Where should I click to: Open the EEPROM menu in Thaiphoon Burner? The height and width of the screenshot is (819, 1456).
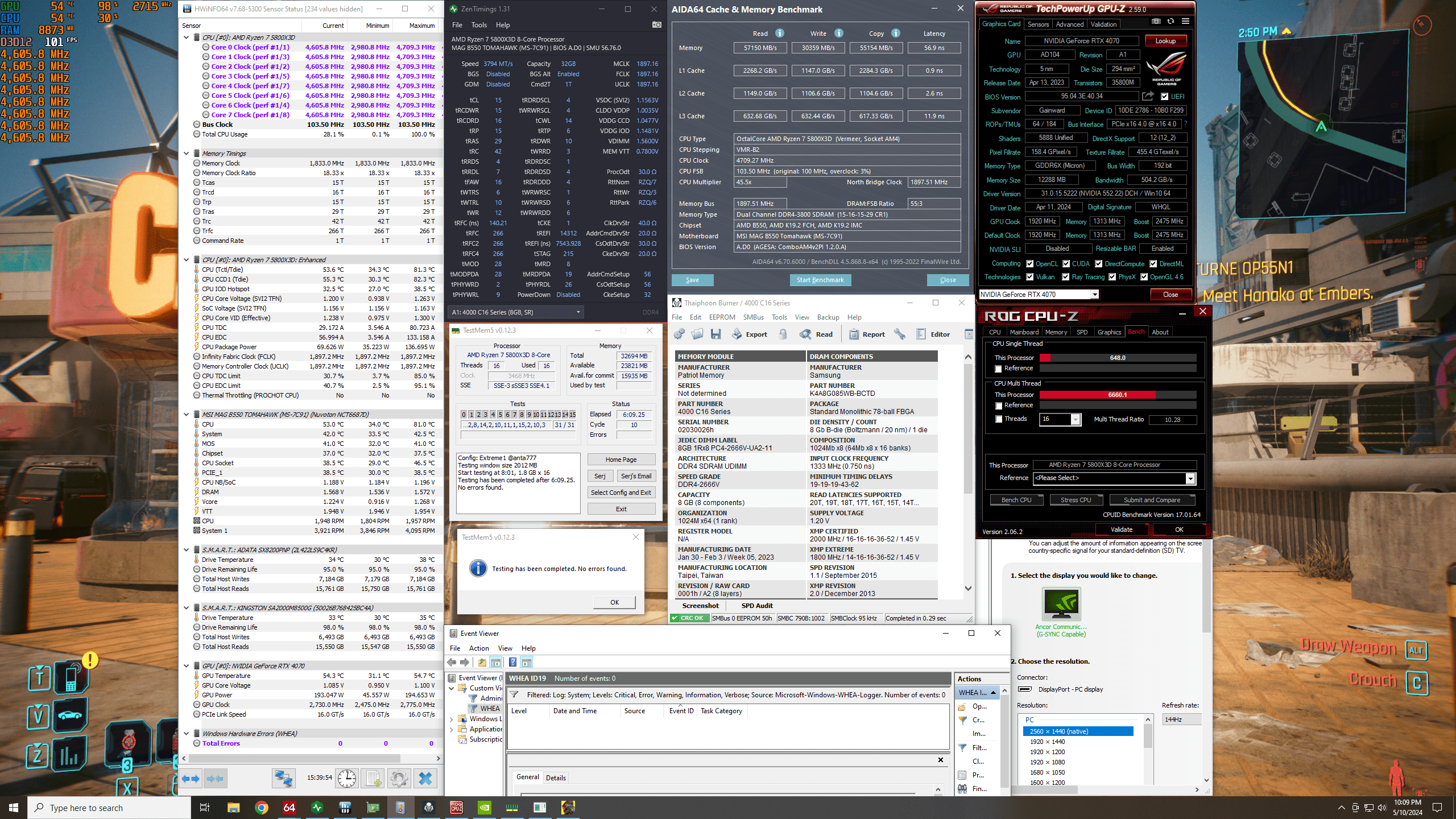point(722,317)
